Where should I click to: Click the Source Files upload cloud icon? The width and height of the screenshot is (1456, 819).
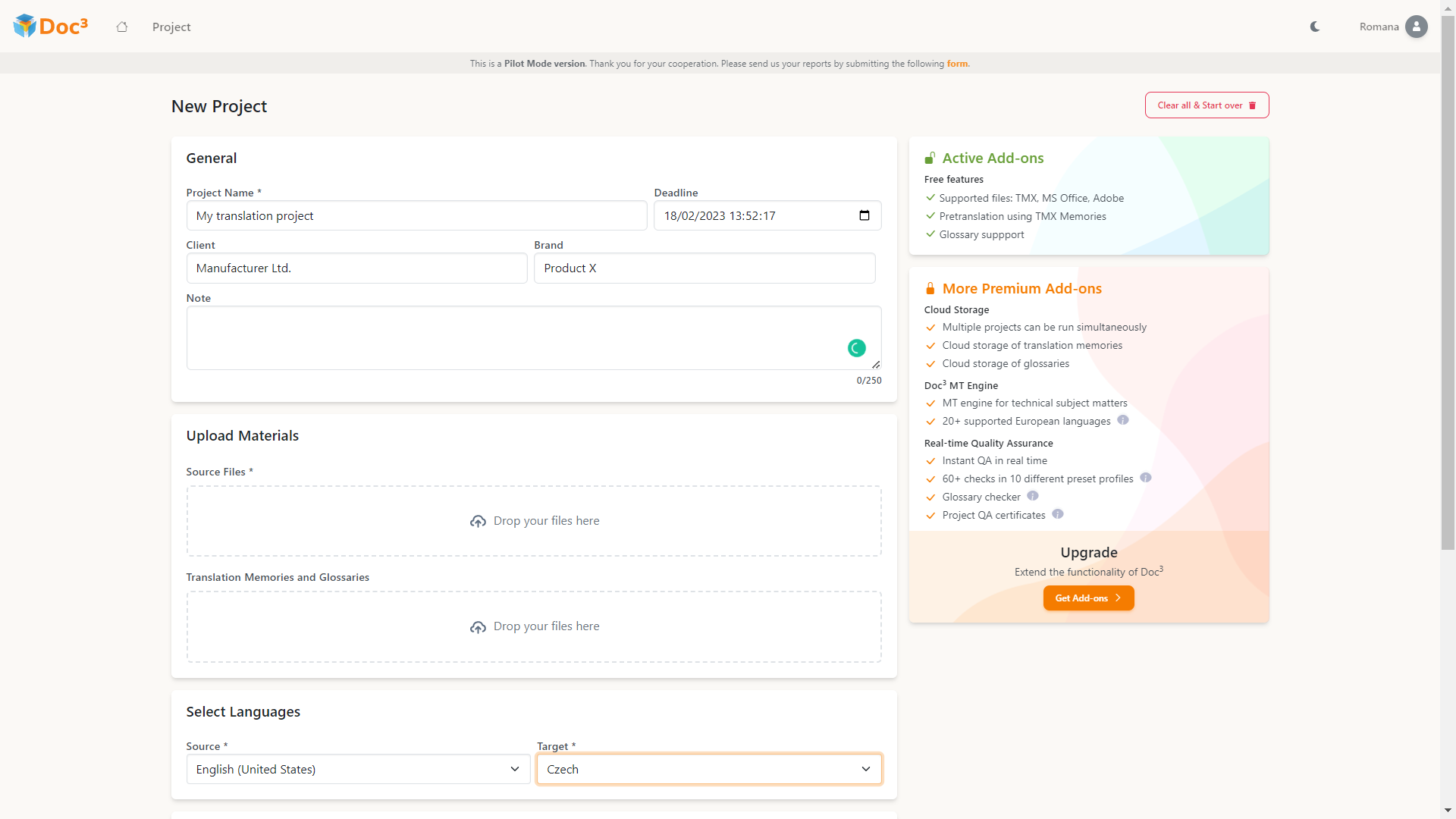click(478, 521)
